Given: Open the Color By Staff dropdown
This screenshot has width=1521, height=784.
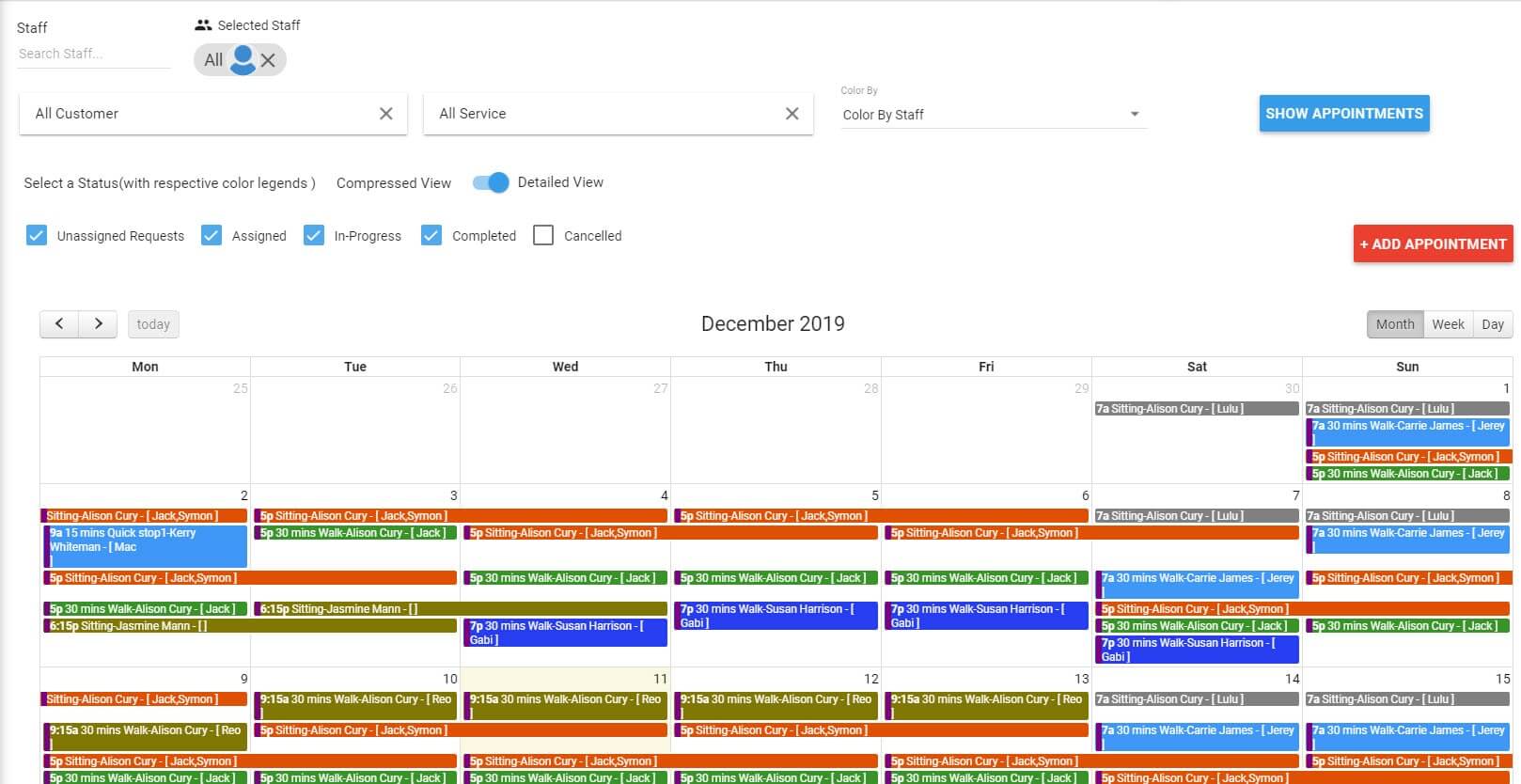Looking at the screenshot, I should [992, 115].
